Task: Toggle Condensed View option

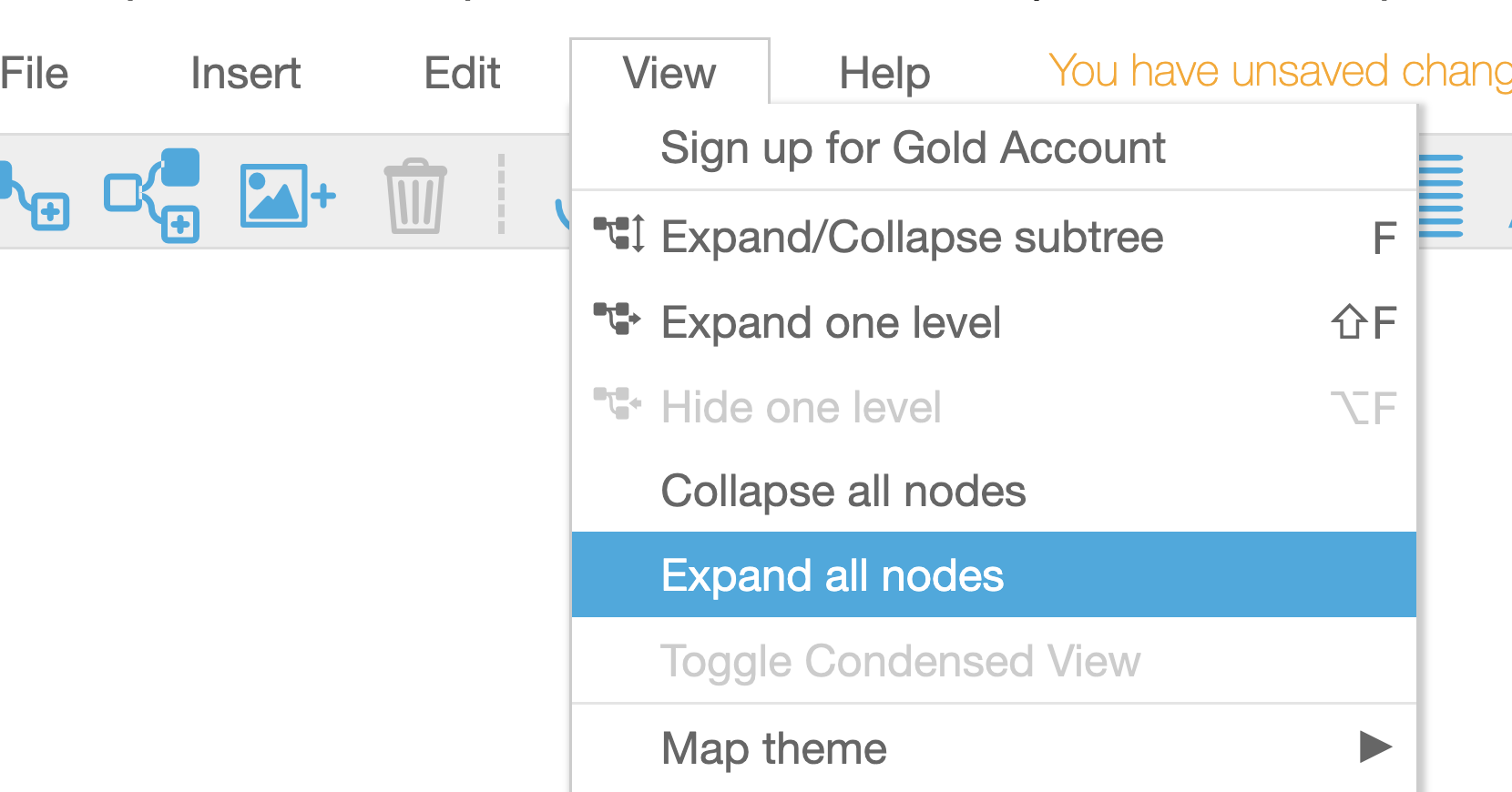Action: pos(994,661)
